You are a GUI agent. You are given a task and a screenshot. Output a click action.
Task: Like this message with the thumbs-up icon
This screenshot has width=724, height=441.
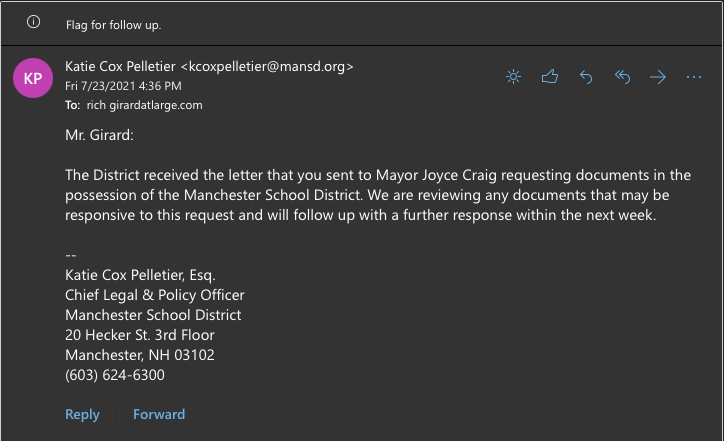tap(549, 77)
